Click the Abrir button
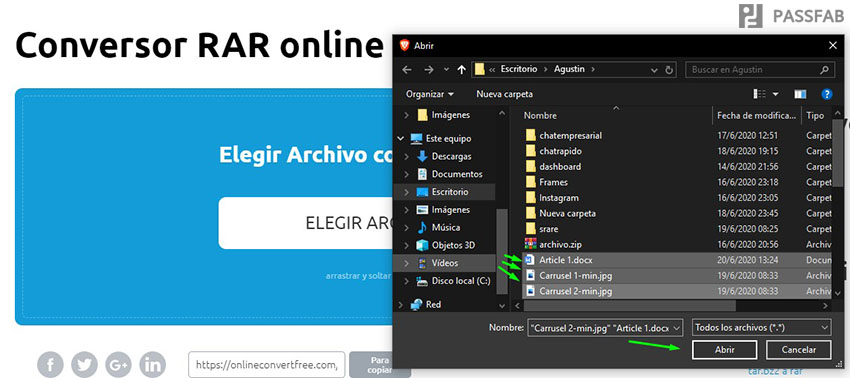Viewport: 850px width, 378px height. coord(724,350)
